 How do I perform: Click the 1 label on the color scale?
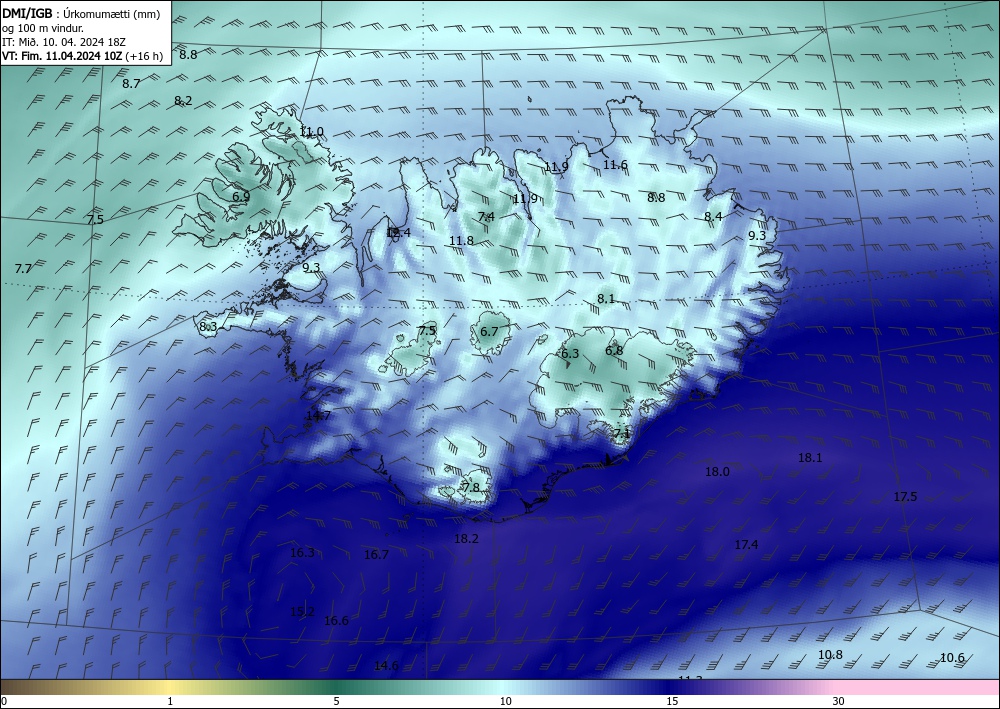pyautogui.click(x=170, y=702)
